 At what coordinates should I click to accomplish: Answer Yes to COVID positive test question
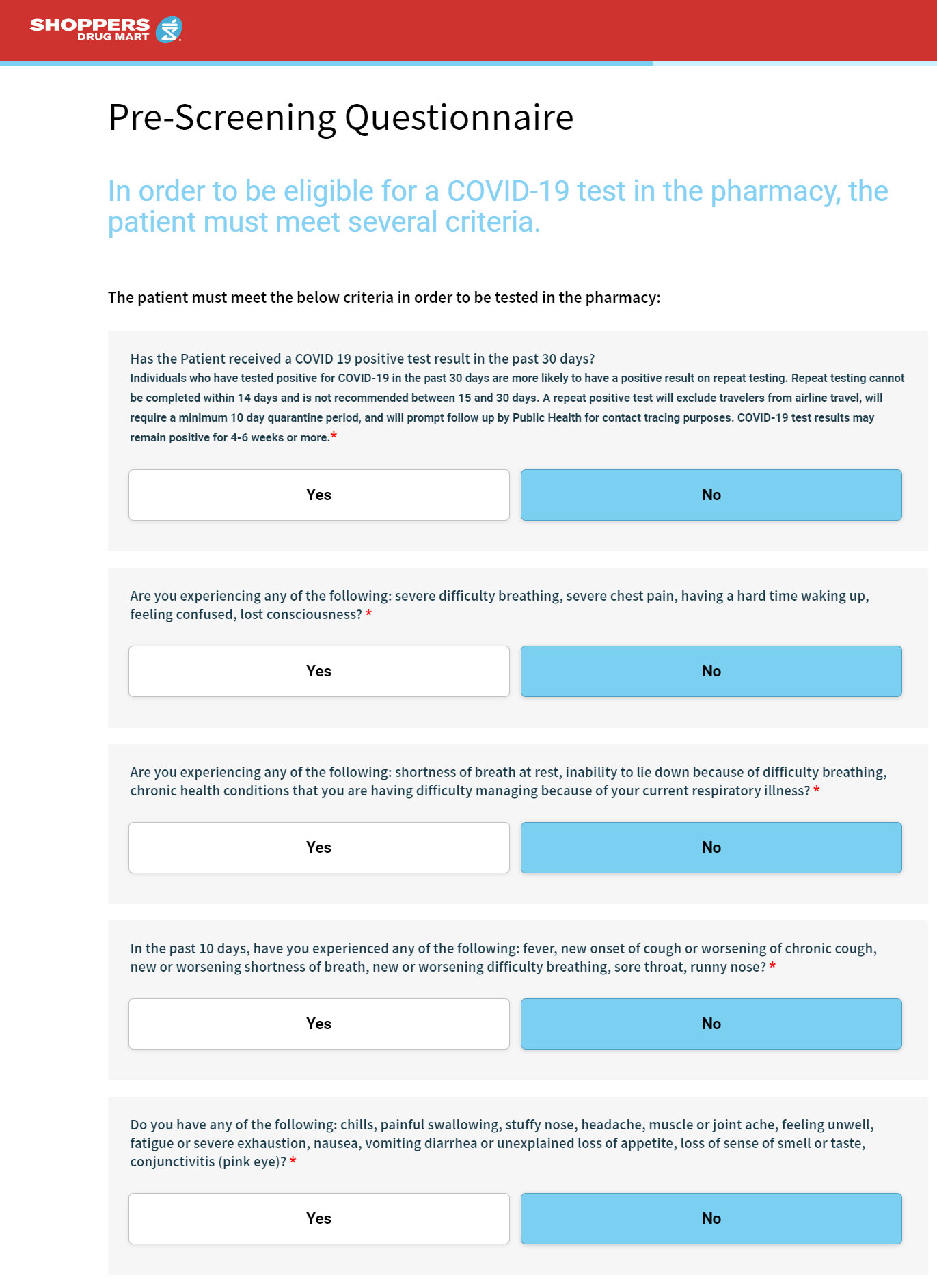pyautogui.click(x=318, y=495)
